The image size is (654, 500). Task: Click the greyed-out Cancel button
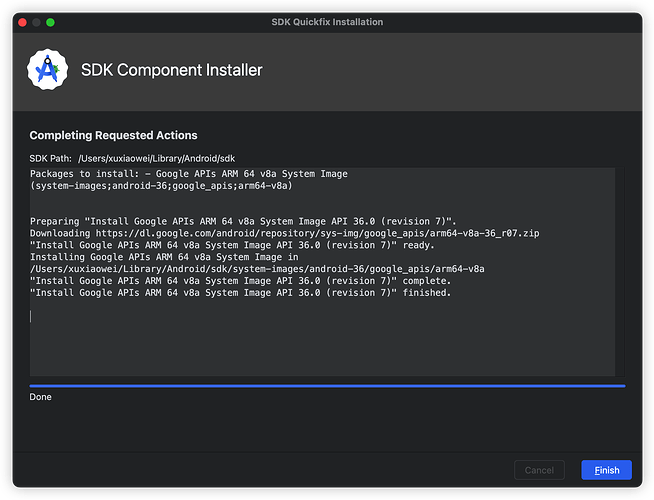(539, 470)
